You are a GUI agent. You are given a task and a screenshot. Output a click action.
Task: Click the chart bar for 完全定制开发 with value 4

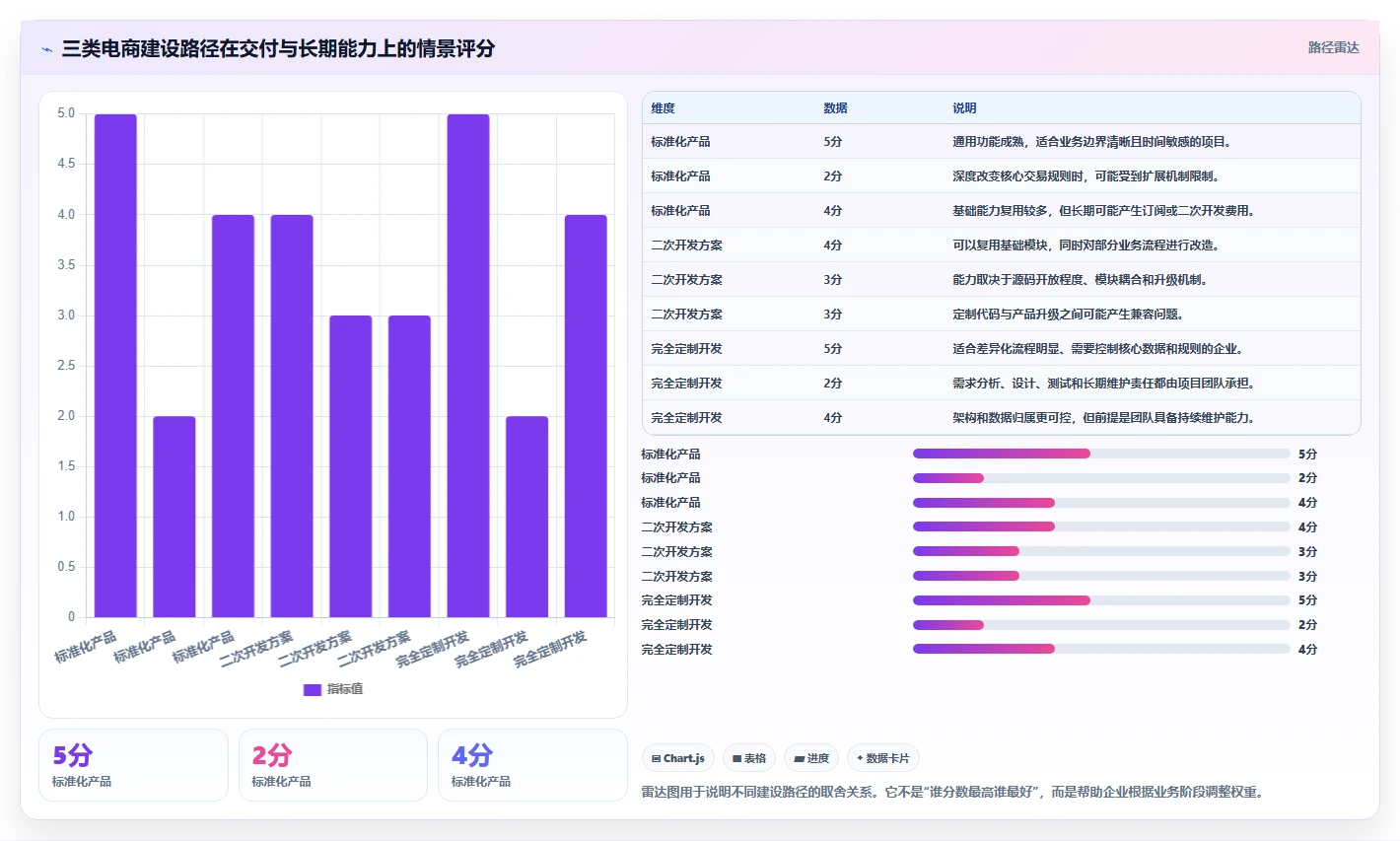click(x=586, y=416)
